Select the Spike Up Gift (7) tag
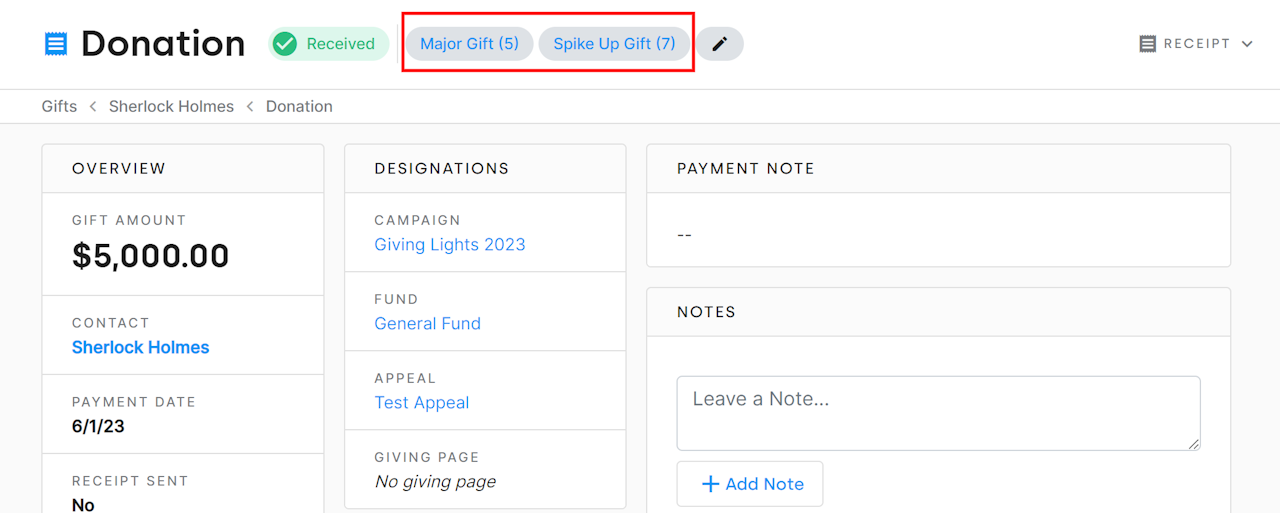1280x513 pixels. 614,44
